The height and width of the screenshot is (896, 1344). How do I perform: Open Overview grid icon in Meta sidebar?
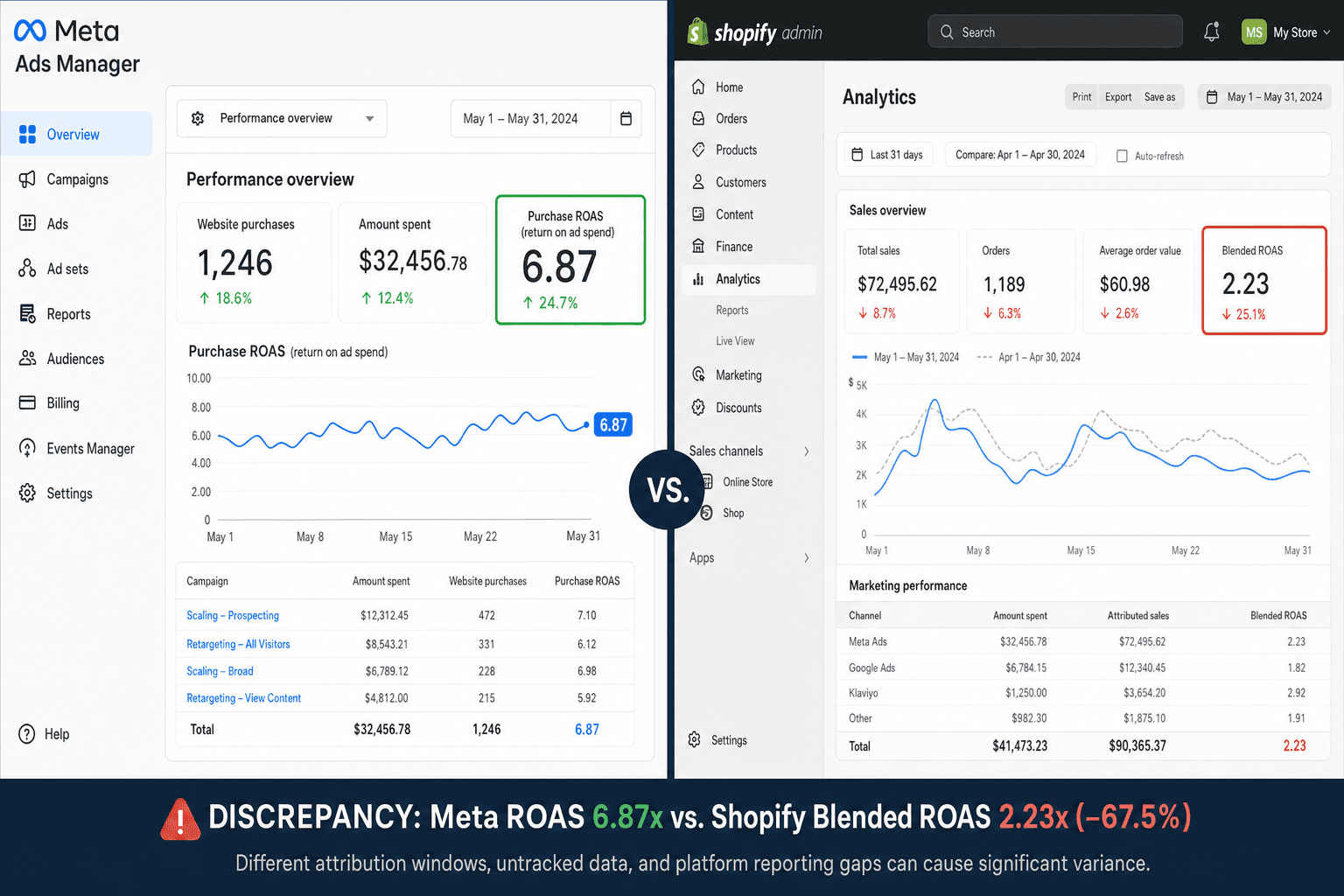[27, 134]
